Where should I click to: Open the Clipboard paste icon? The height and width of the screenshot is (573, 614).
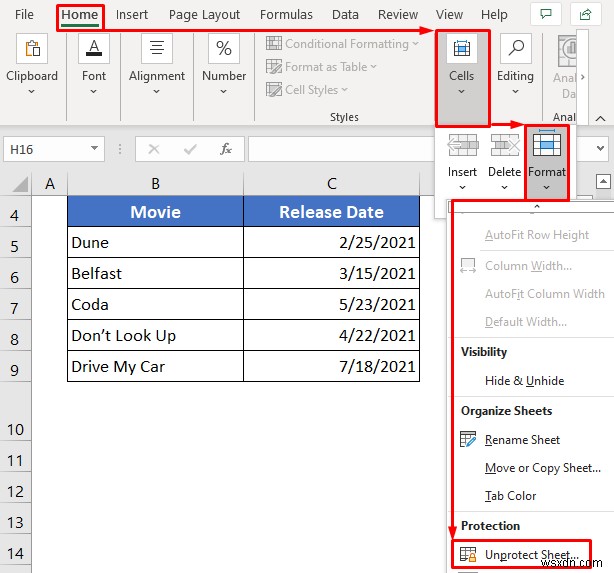tap(32, 49)
